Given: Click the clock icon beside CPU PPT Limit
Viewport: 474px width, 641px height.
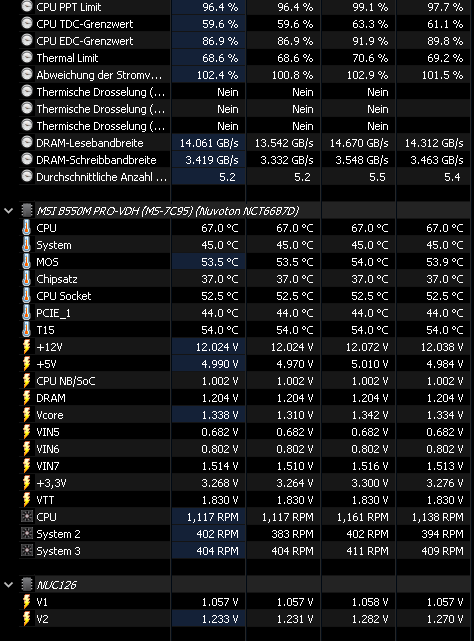Looking at the screenshot, I should coord(27,7).
